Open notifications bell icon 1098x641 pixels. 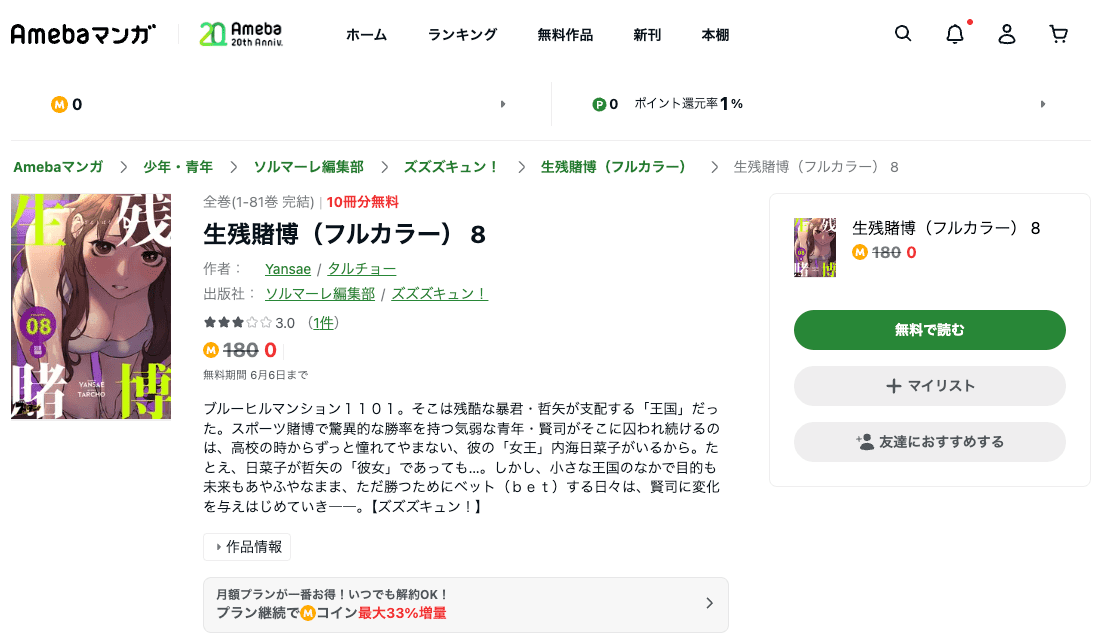click(x=955, y=34)
